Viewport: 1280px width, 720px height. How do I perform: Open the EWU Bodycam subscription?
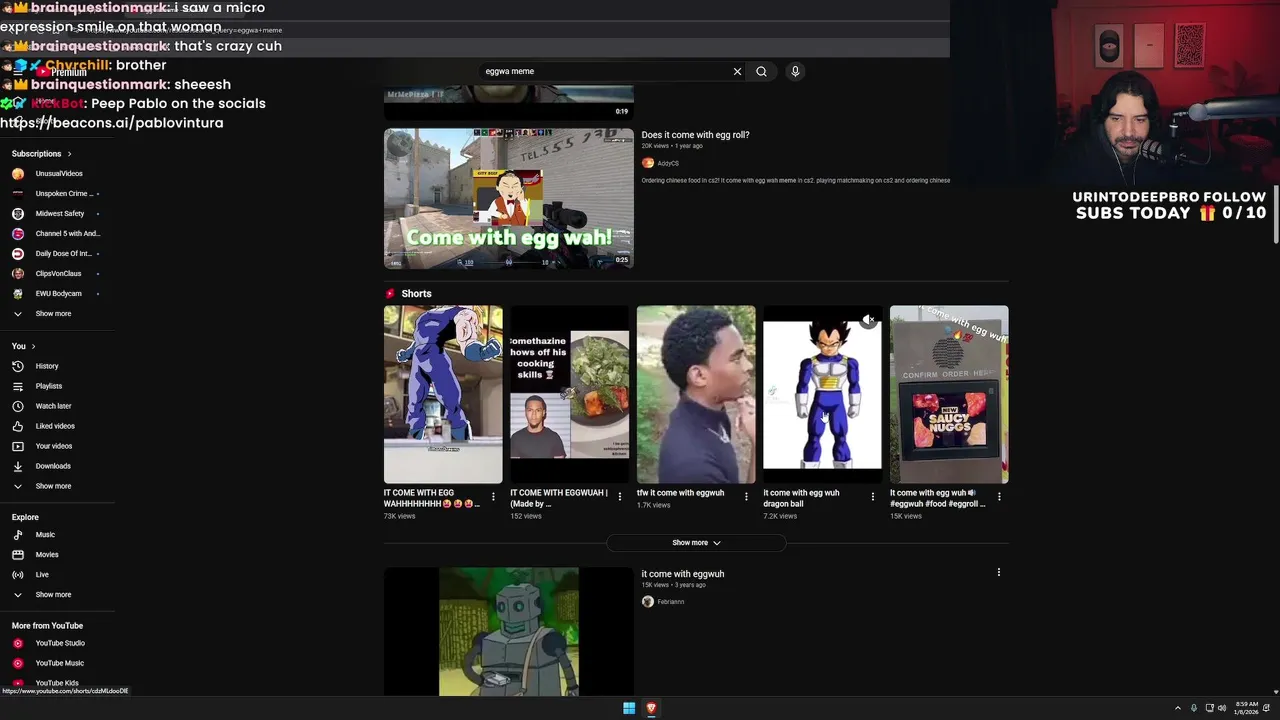[x=56, y=294]
